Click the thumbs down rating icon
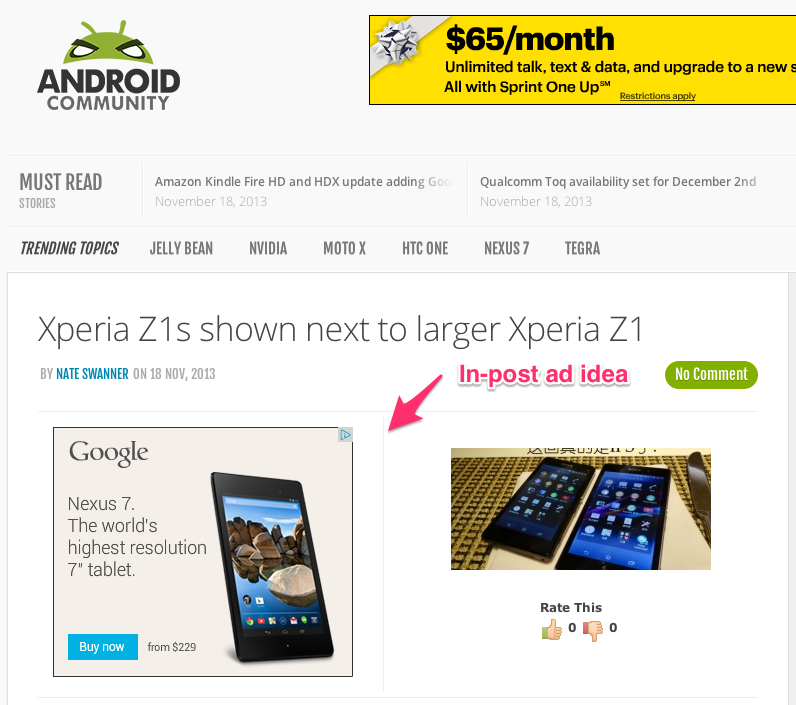The width and height of the screenshot is (796, 705). [x=593, y=630]
